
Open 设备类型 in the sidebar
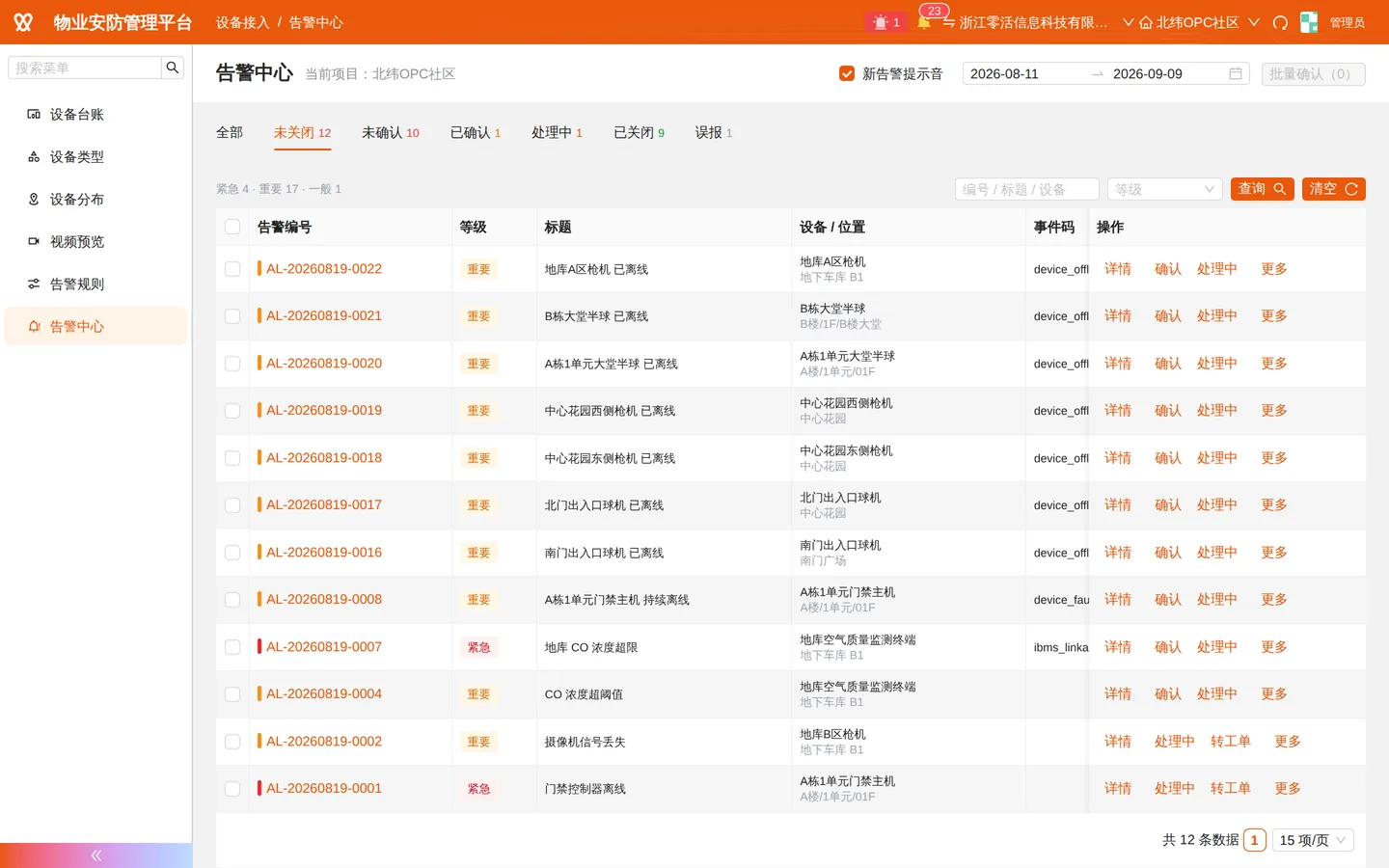pos(95,156)
